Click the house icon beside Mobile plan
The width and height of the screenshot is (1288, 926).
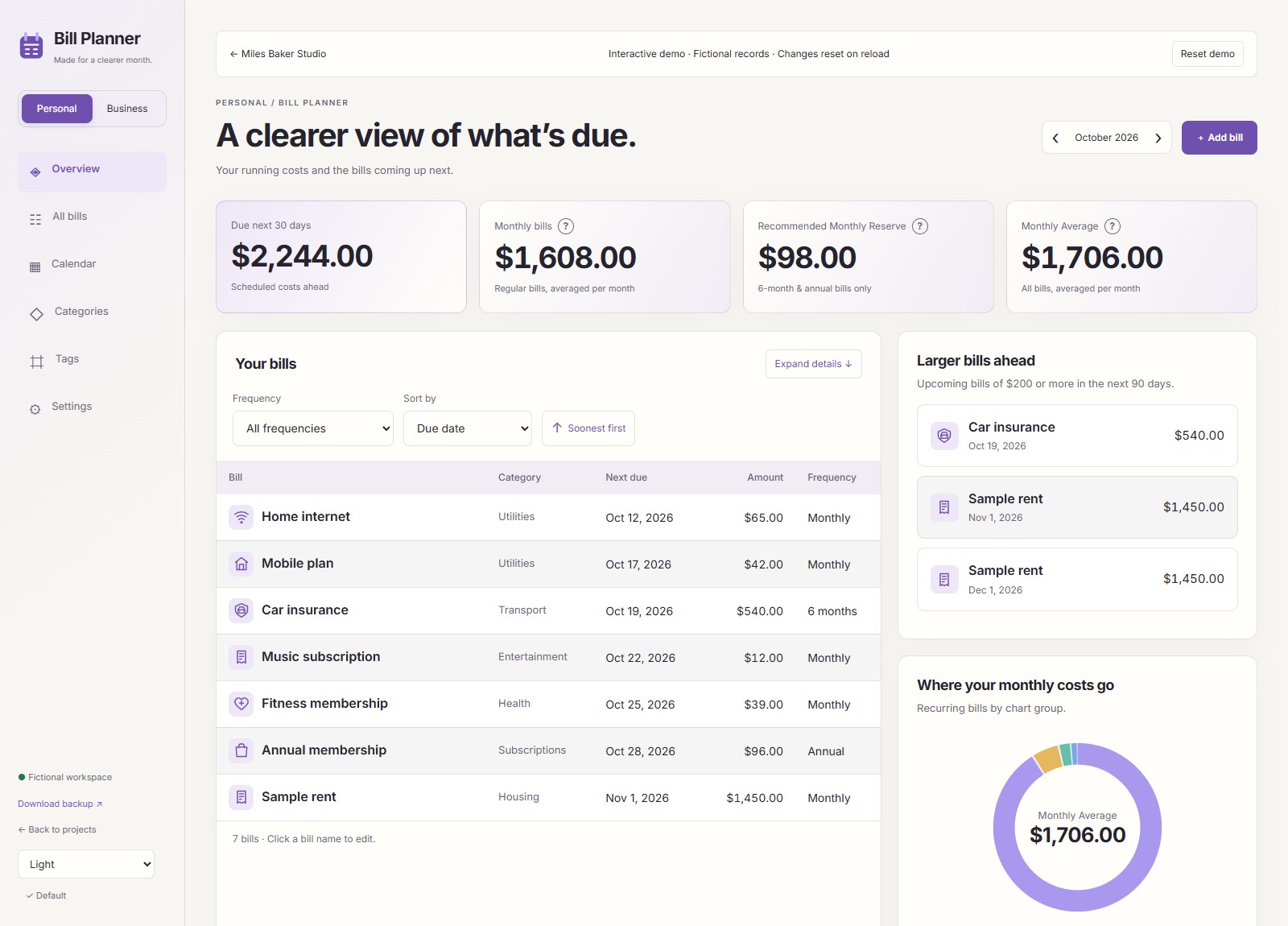click(x=242, y=564)
